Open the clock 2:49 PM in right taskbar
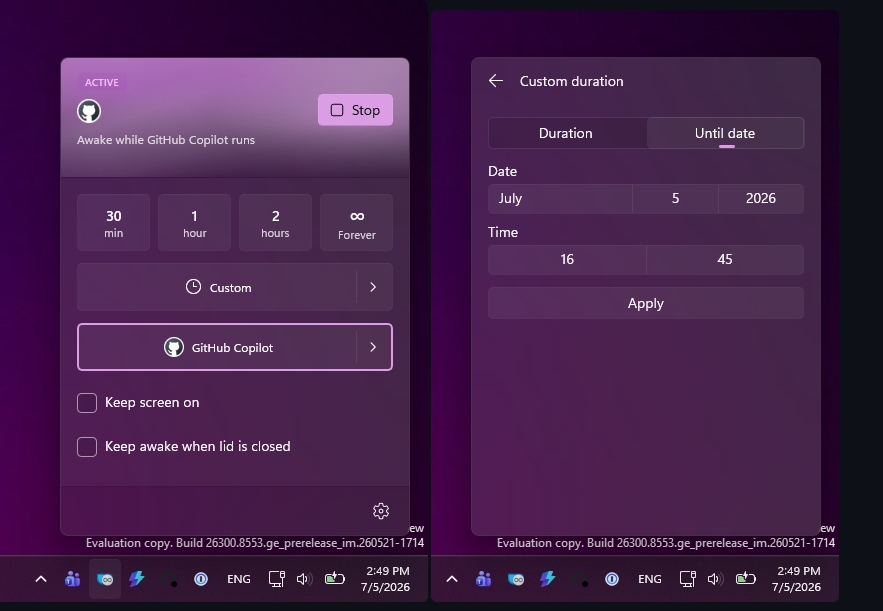 (x=797, y=579)
